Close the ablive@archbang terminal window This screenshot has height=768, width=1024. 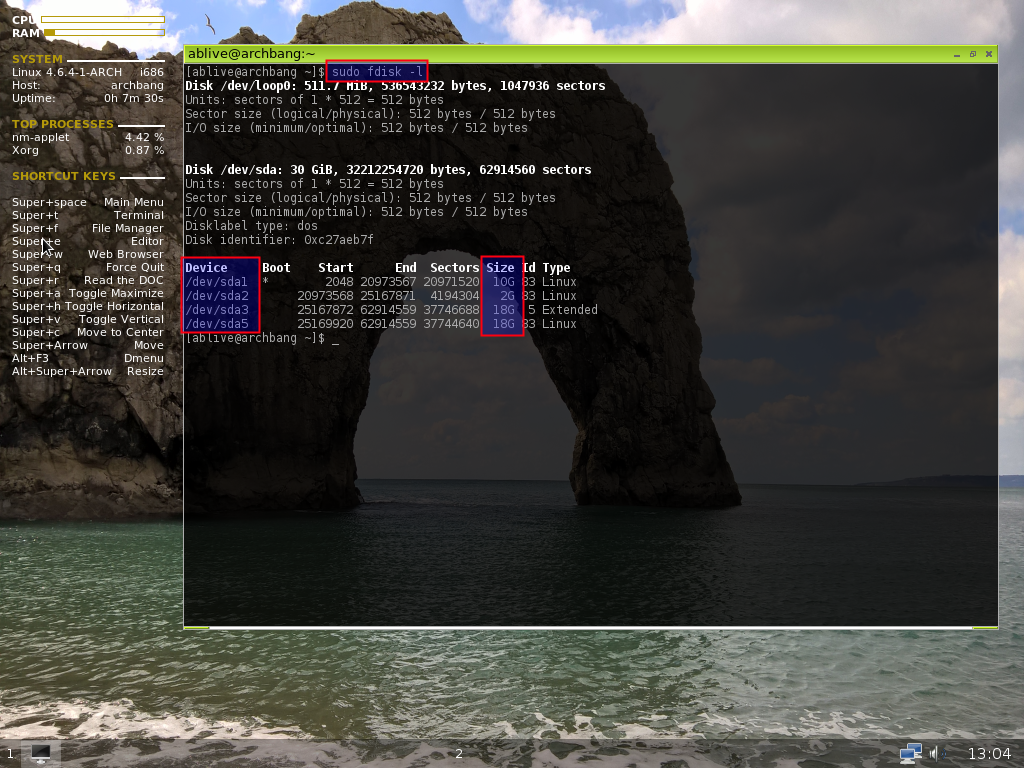[x=989, y=54]
